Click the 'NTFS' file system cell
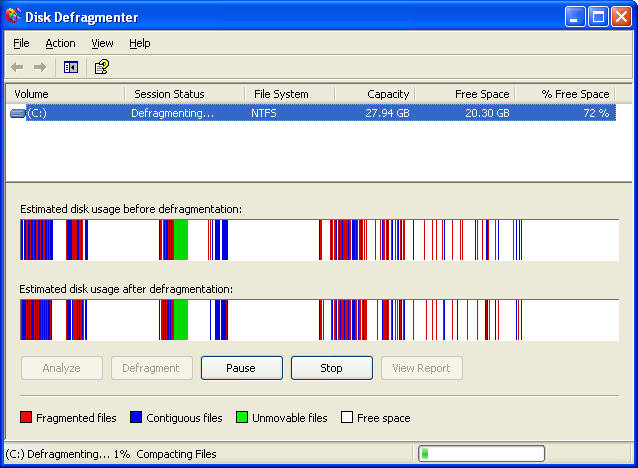Viewport: 638px width, 468px height. point(264,113)
